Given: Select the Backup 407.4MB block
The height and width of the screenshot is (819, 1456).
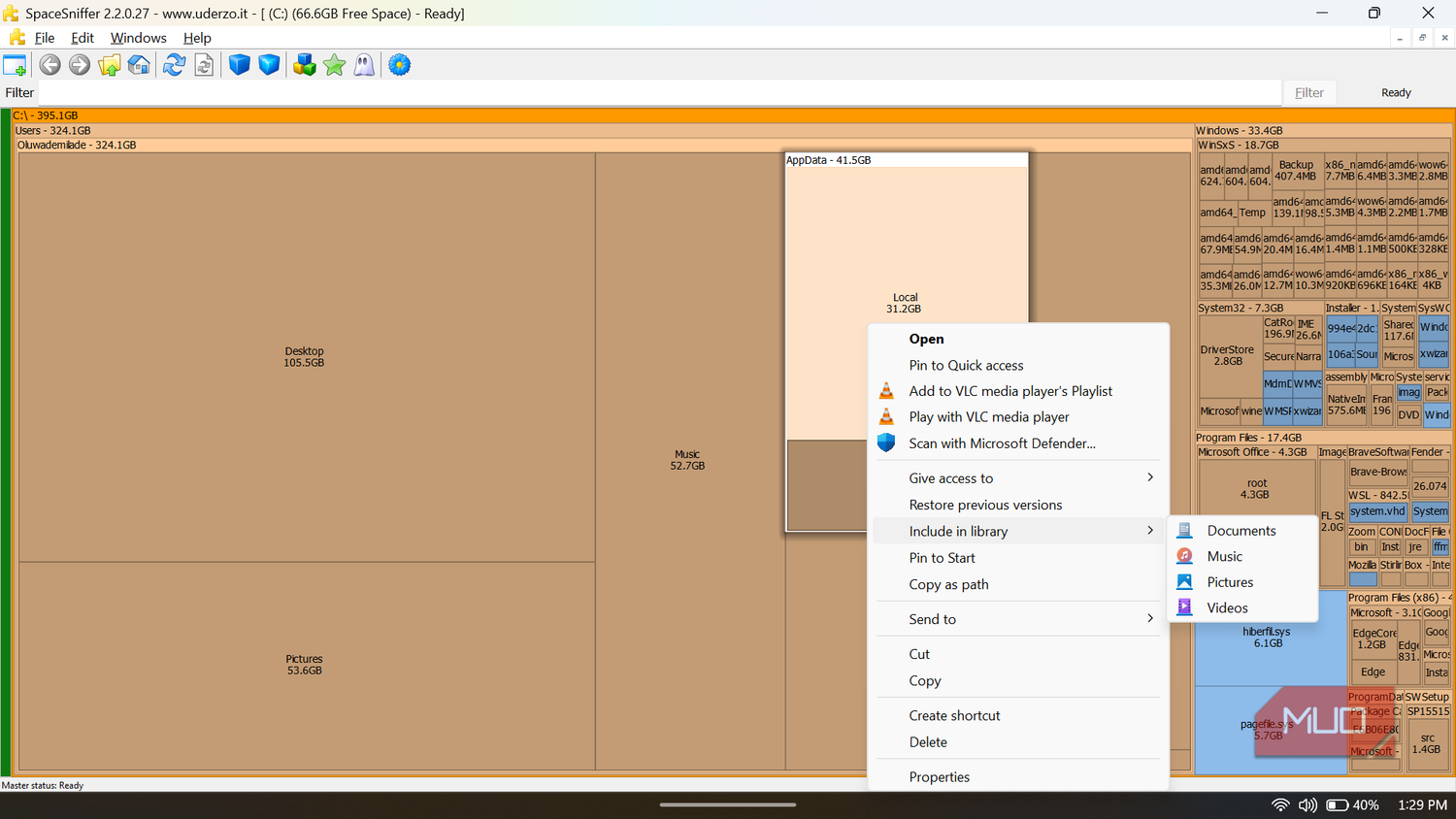Looking at the screenshot, I should tap(1296, 171).
